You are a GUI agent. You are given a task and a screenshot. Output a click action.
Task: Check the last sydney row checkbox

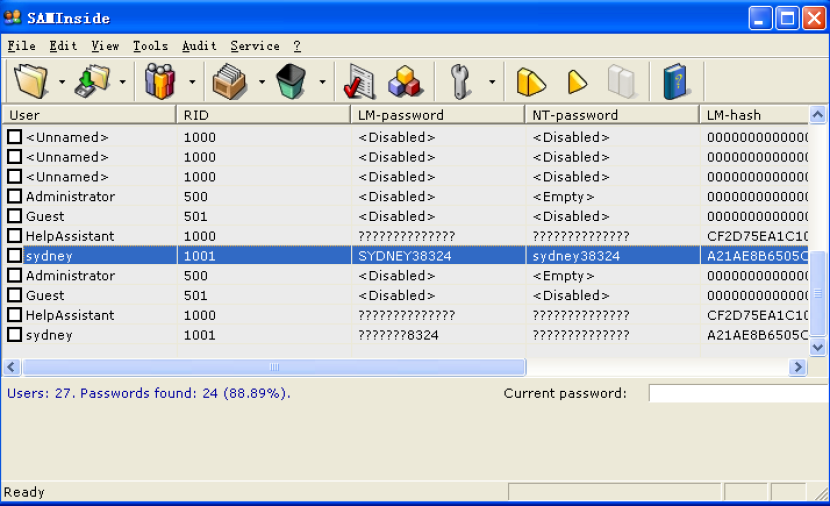click(15, 335)
